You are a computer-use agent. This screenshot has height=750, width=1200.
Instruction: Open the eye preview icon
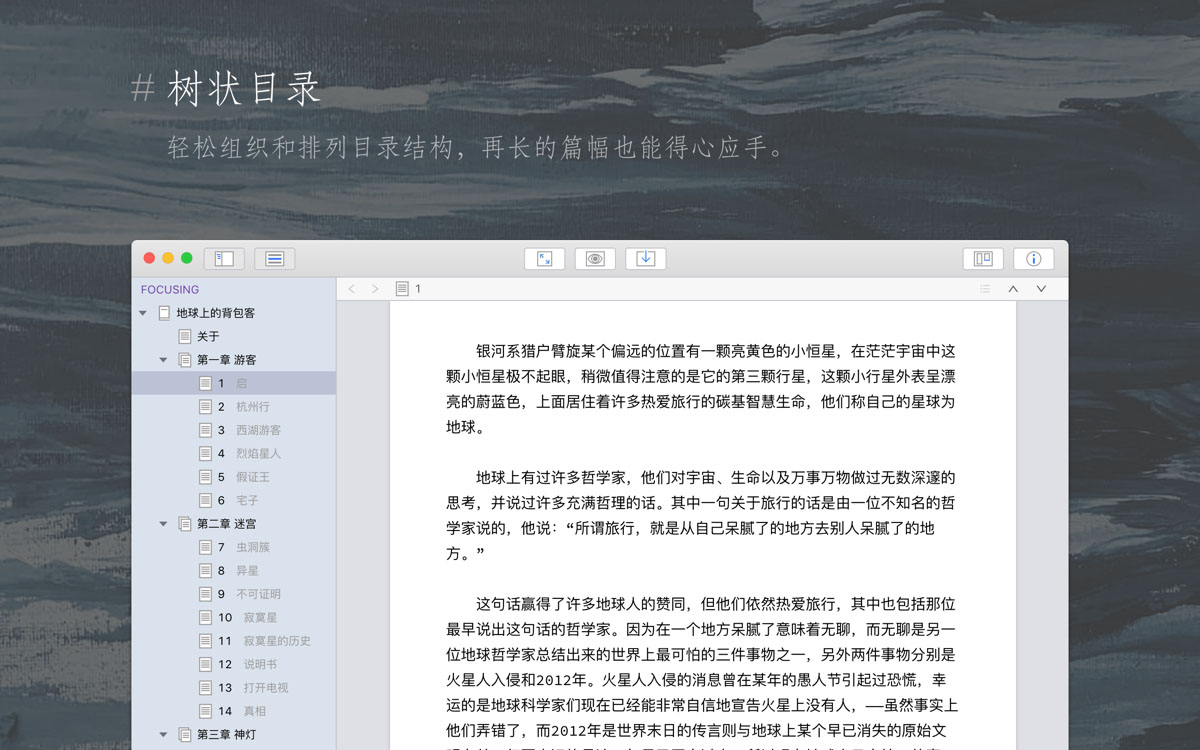(595, 259)
